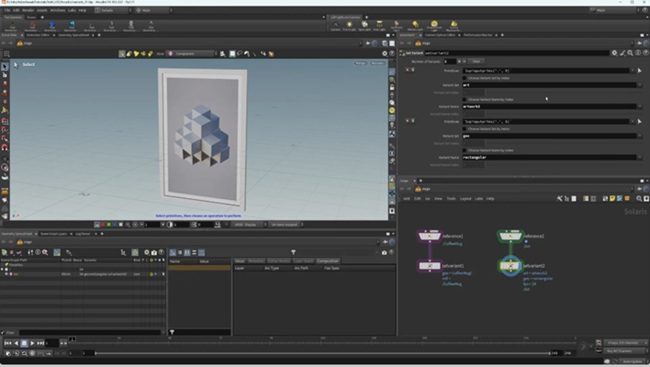Switch to the Scene Graph Layers tab

53,234
